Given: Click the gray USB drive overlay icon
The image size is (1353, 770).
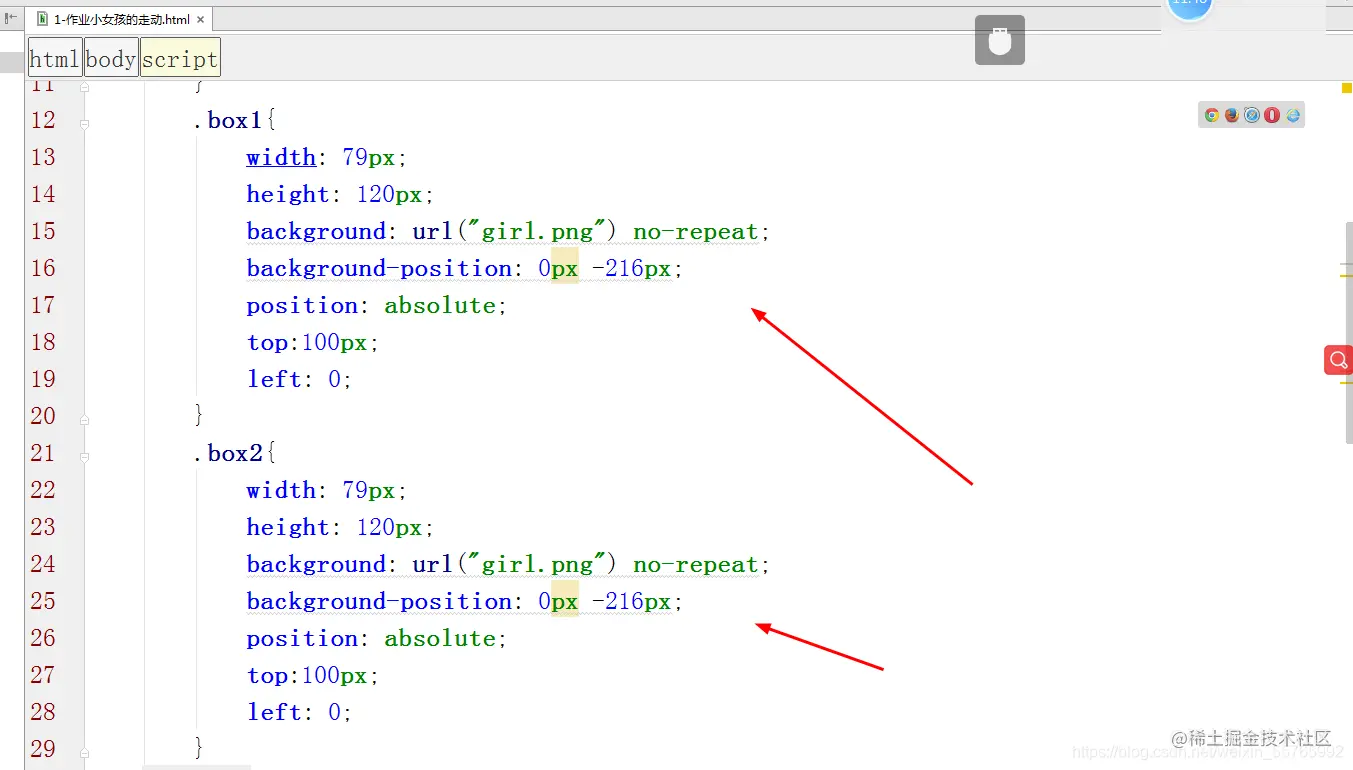Looking at the screenshot, I should (1000, 41).
